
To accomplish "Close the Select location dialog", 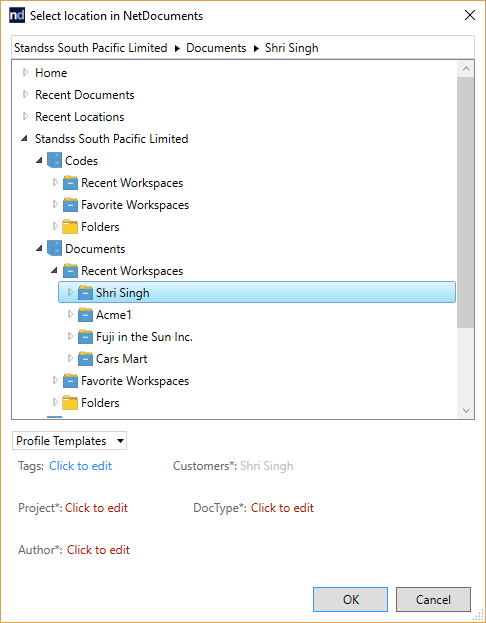I will pyautogui.click(x=470, y=15).
